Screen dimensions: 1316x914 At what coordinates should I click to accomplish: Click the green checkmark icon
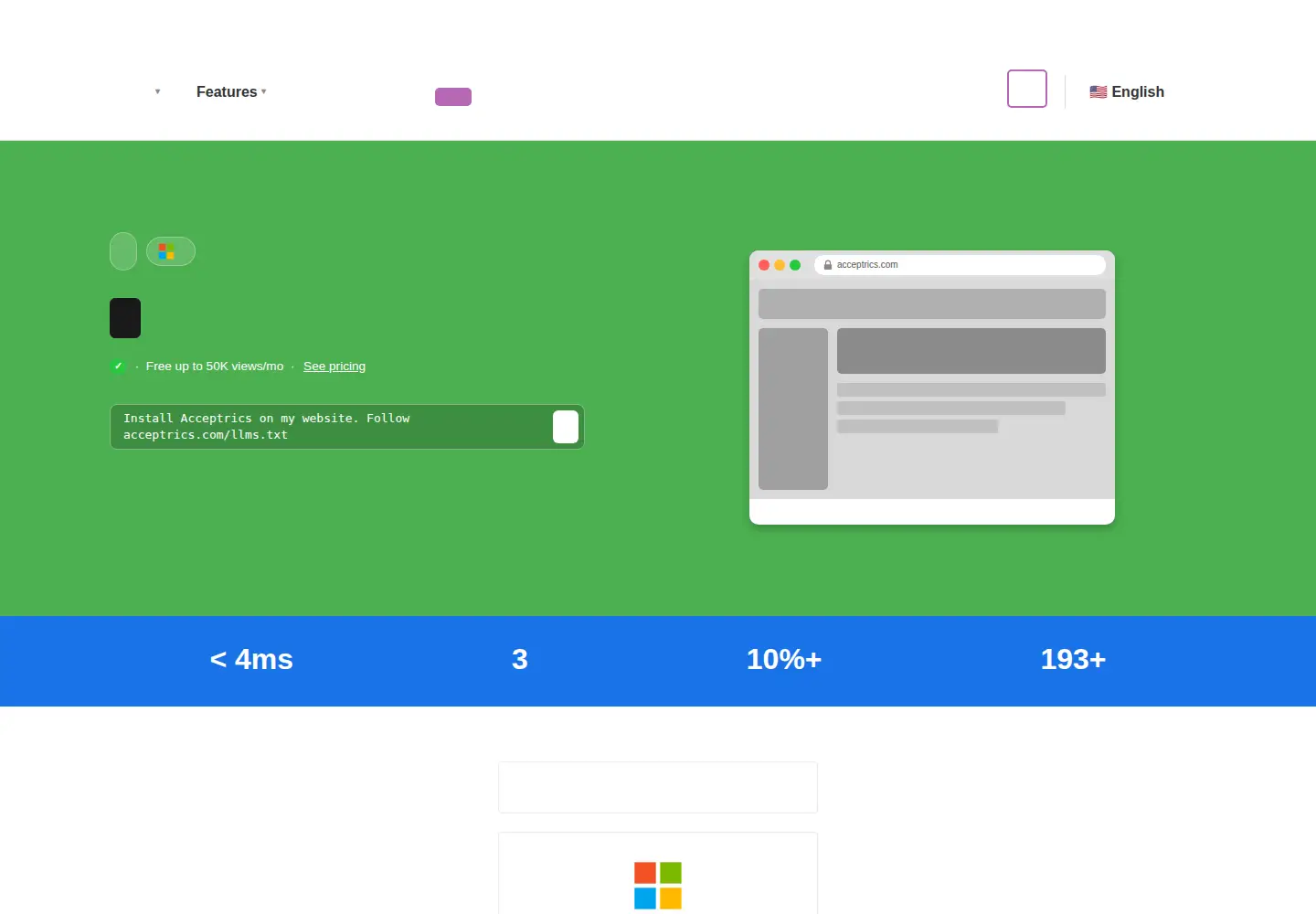[118, 367]
